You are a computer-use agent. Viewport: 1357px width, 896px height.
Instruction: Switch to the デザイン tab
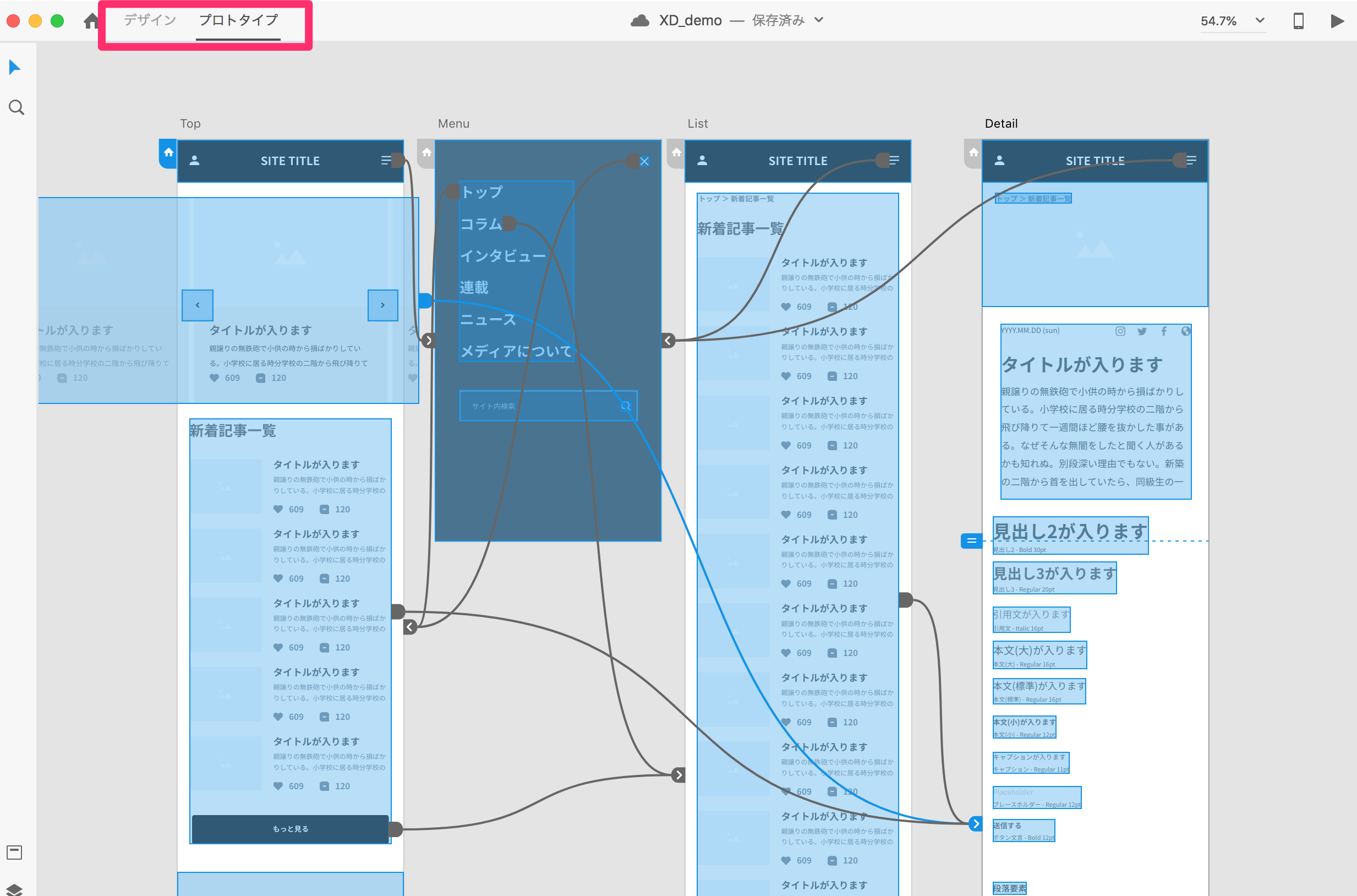click(x=150, y=20)
